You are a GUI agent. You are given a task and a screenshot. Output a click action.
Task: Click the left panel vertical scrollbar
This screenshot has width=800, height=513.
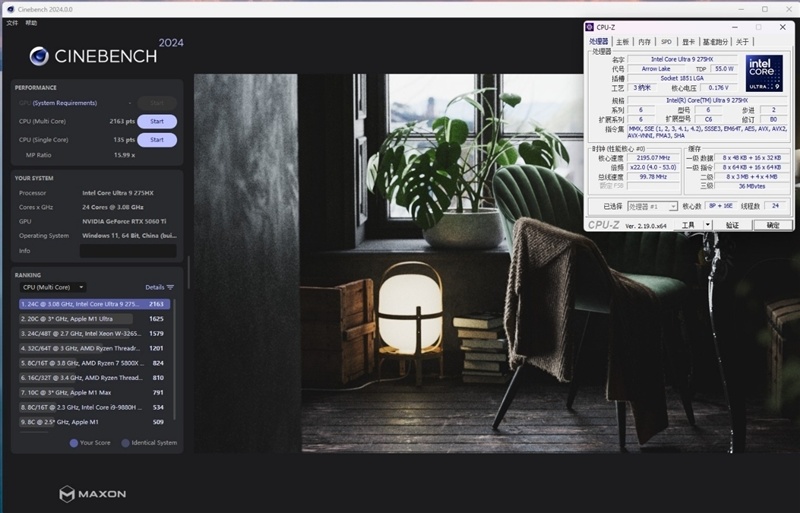[x=188, y=272]
